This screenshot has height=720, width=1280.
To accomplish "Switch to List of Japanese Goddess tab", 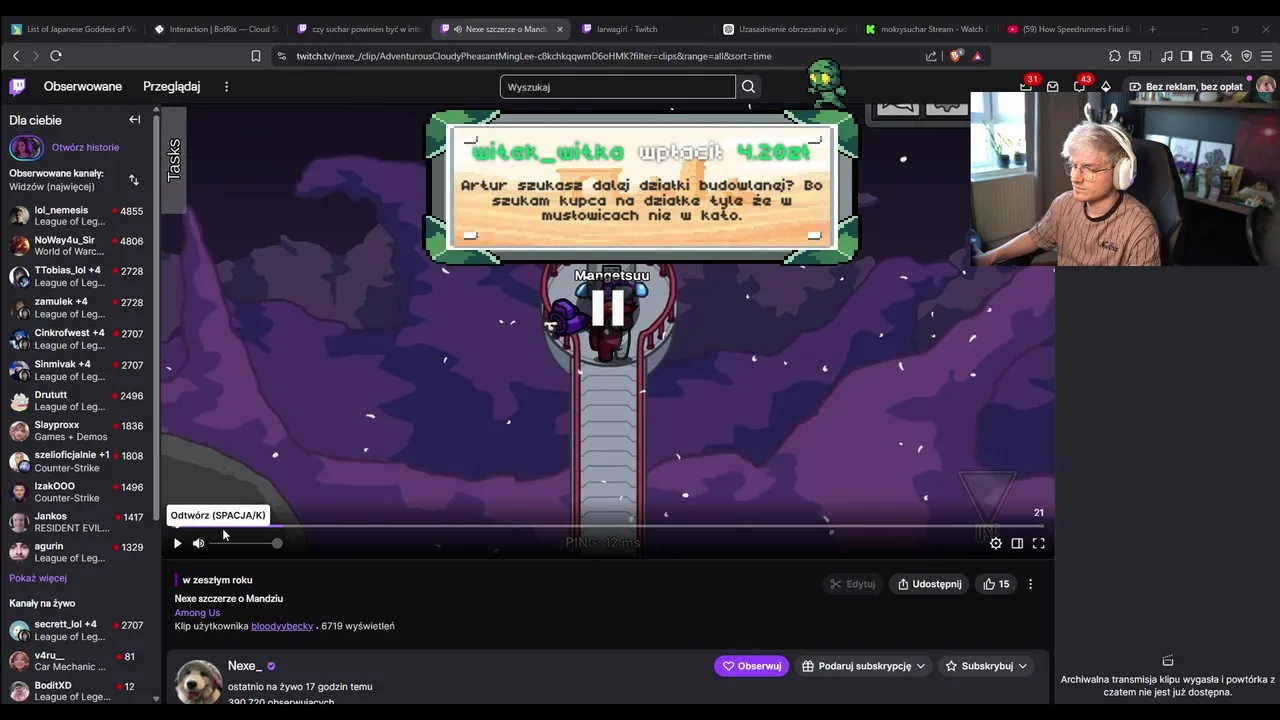I will pyautogui.click(x=72, y=29).
